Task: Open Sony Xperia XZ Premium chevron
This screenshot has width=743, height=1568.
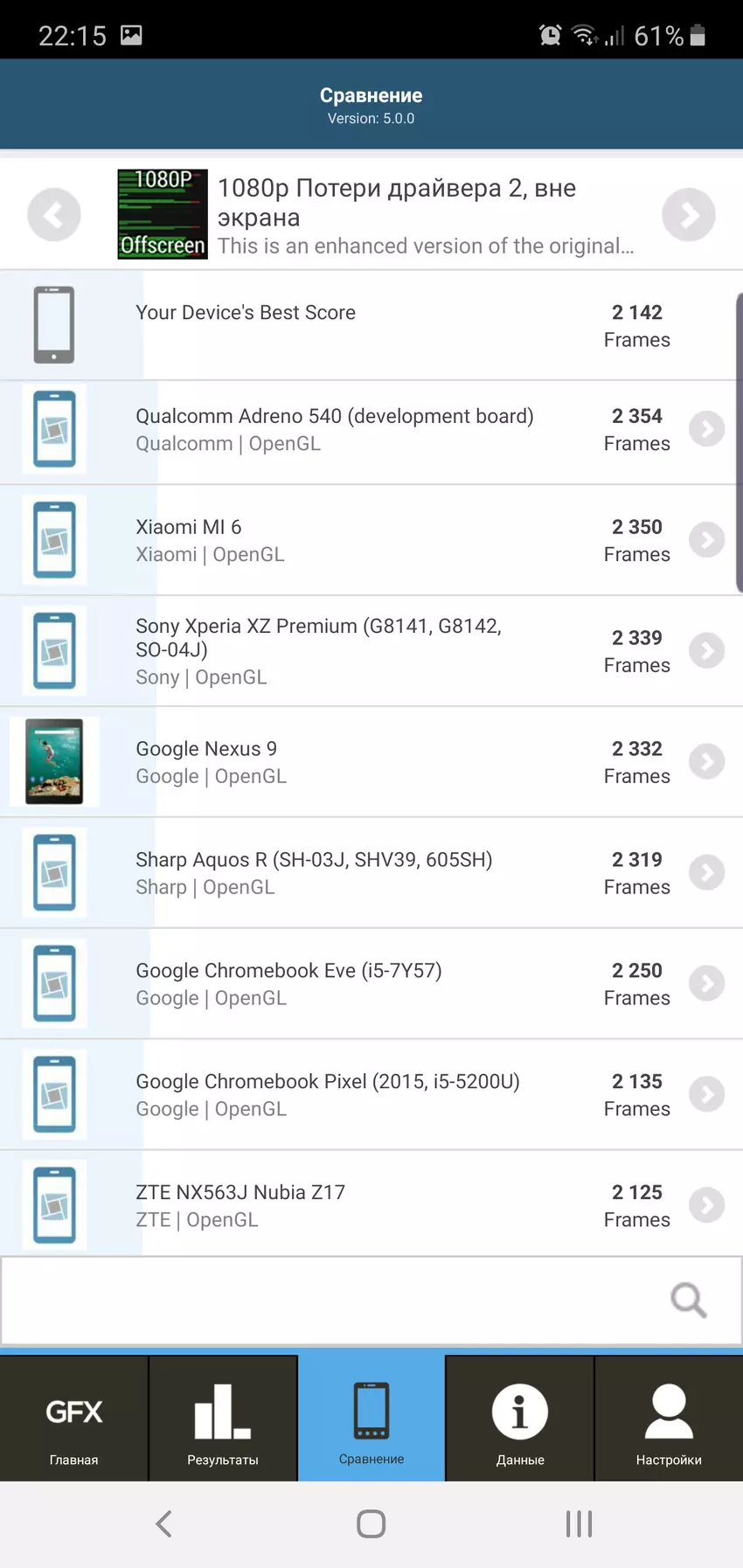Action: click(706, 651)
